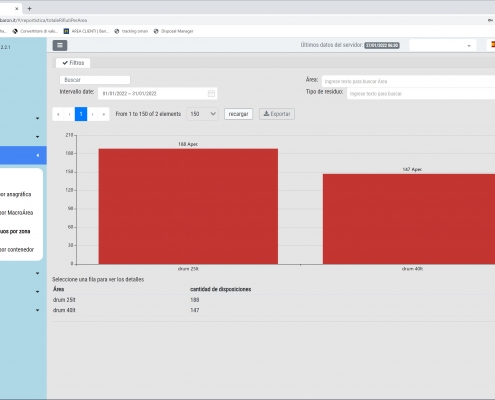Select the 'por contenedor' sidebar menu item
The image size is (495, 400).
[17, 250]
